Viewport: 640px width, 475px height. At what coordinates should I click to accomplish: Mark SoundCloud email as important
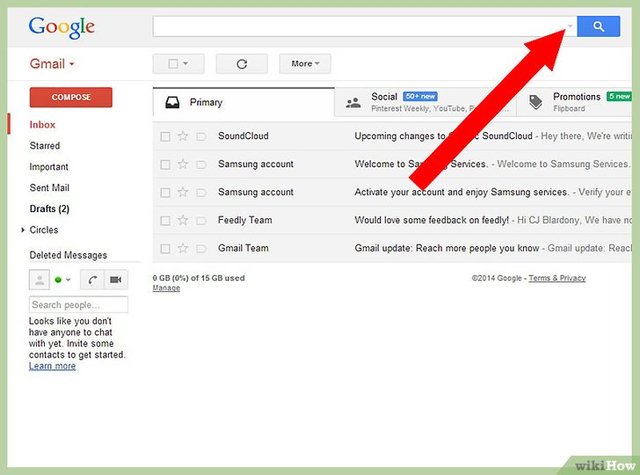coord(201,136)
